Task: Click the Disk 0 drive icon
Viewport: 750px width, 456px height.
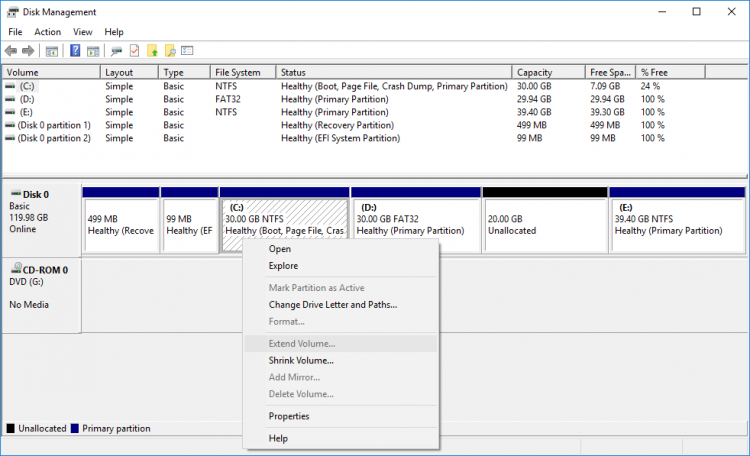Action: [16, 193]
